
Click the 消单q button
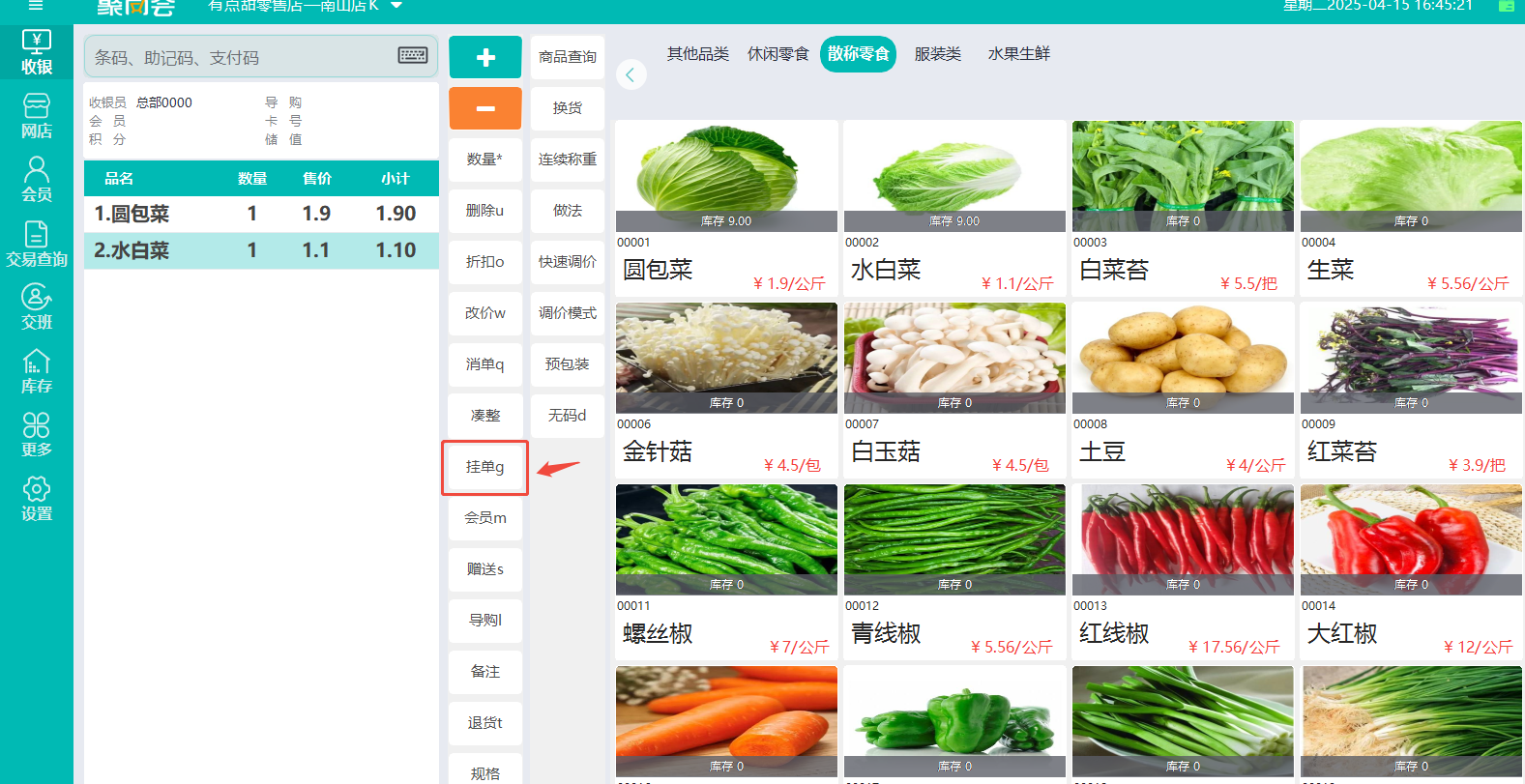click(x=485, y=364)
